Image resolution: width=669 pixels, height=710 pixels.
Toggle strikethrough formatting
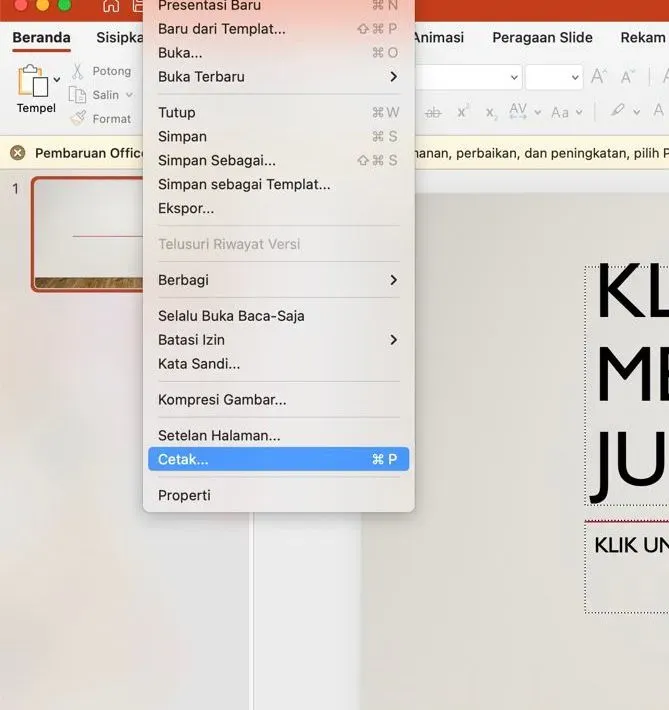[433, 112]
